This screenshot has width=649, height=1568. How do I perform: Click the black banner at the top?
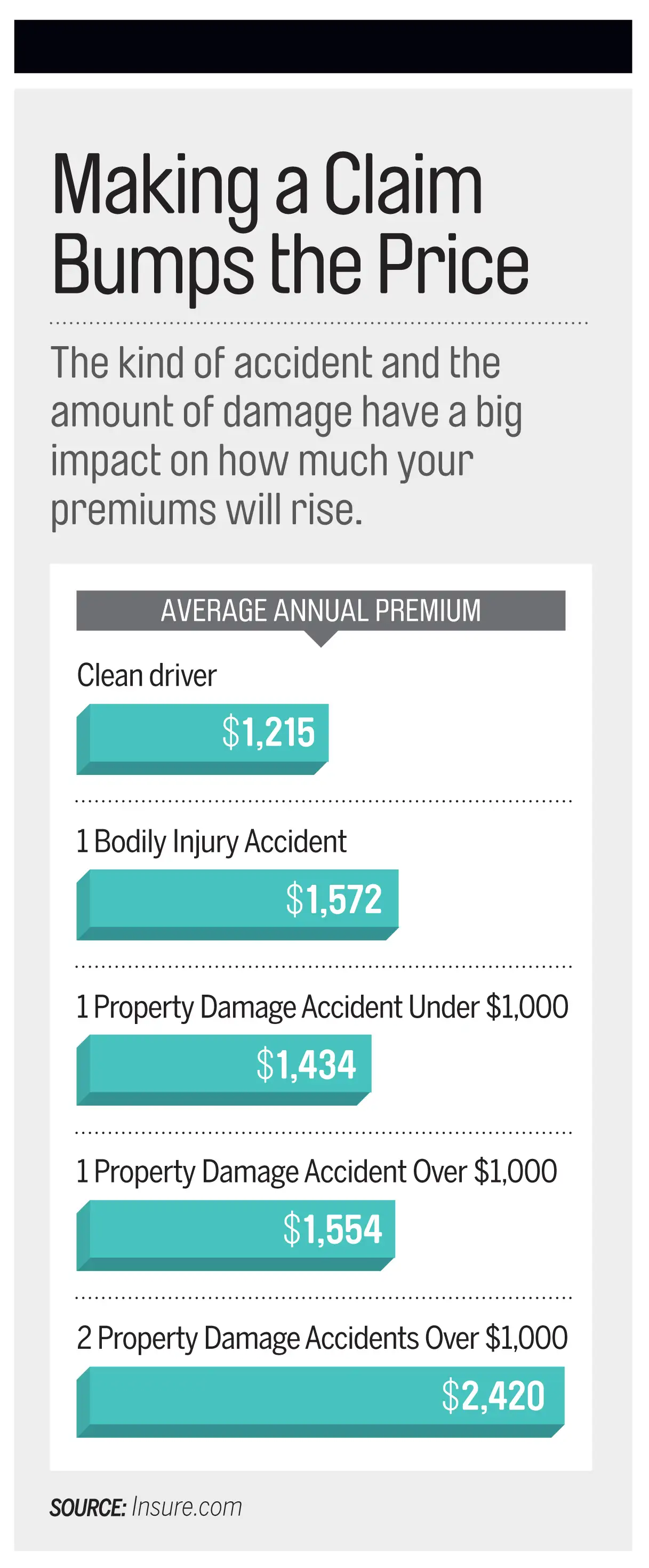pyautogui.click(x=323, y=46)
